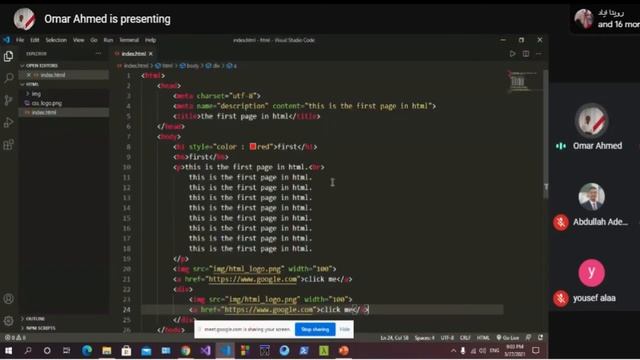Viewport: 640px width, 360px height.
Task: Click the title text on line 5
Action: [x=244, y=116]
